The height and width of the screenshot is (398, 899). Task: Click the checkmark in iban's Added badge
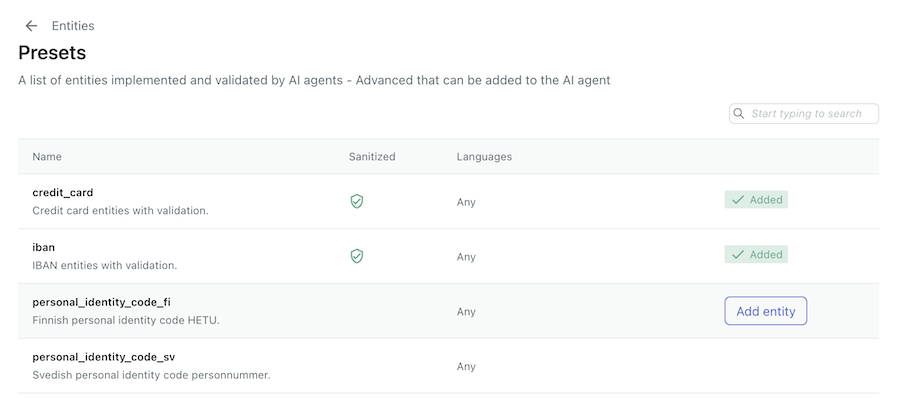coord(738,255)
